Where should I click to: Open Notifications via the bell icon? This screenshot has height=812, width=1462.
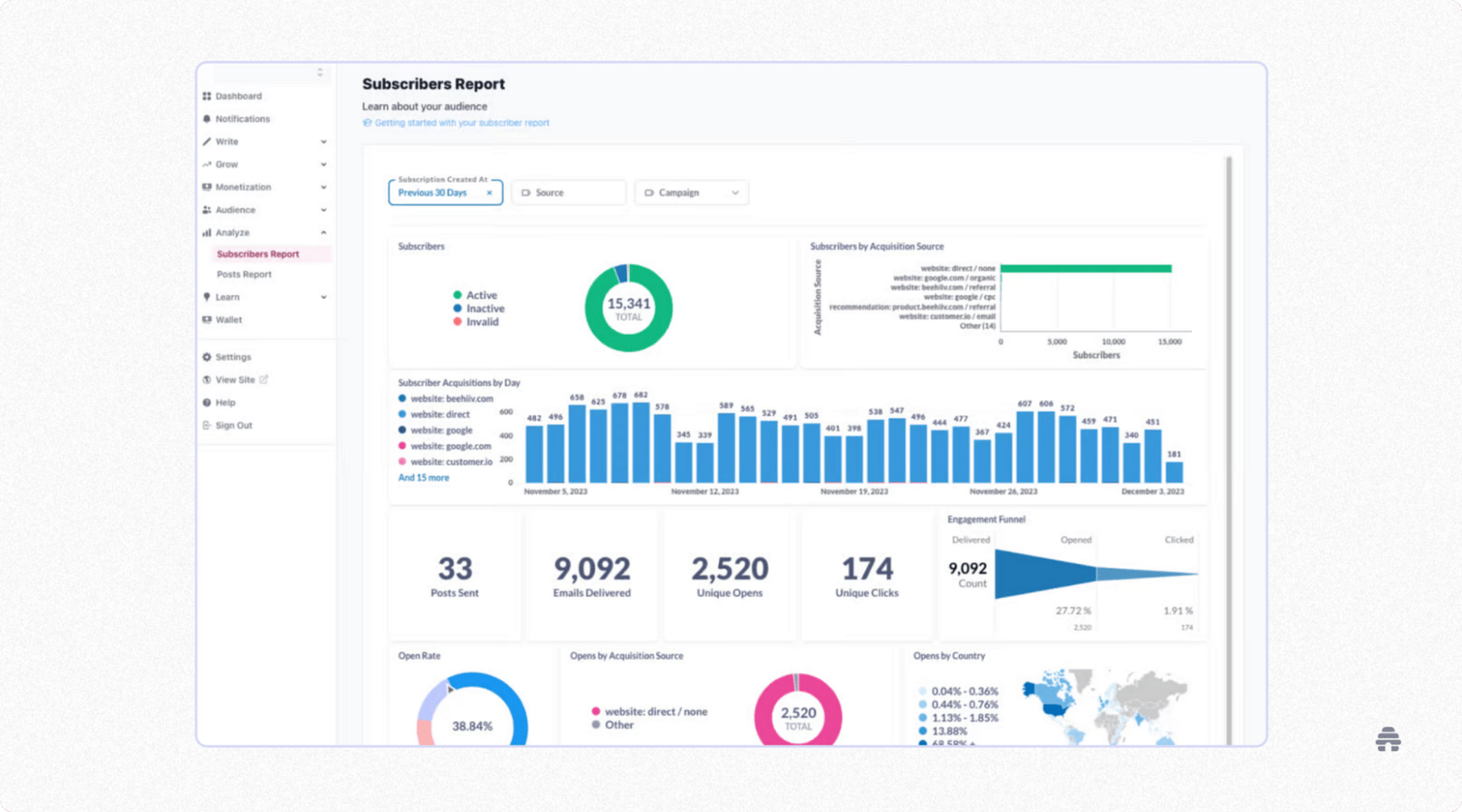click(x=206, y=119)
